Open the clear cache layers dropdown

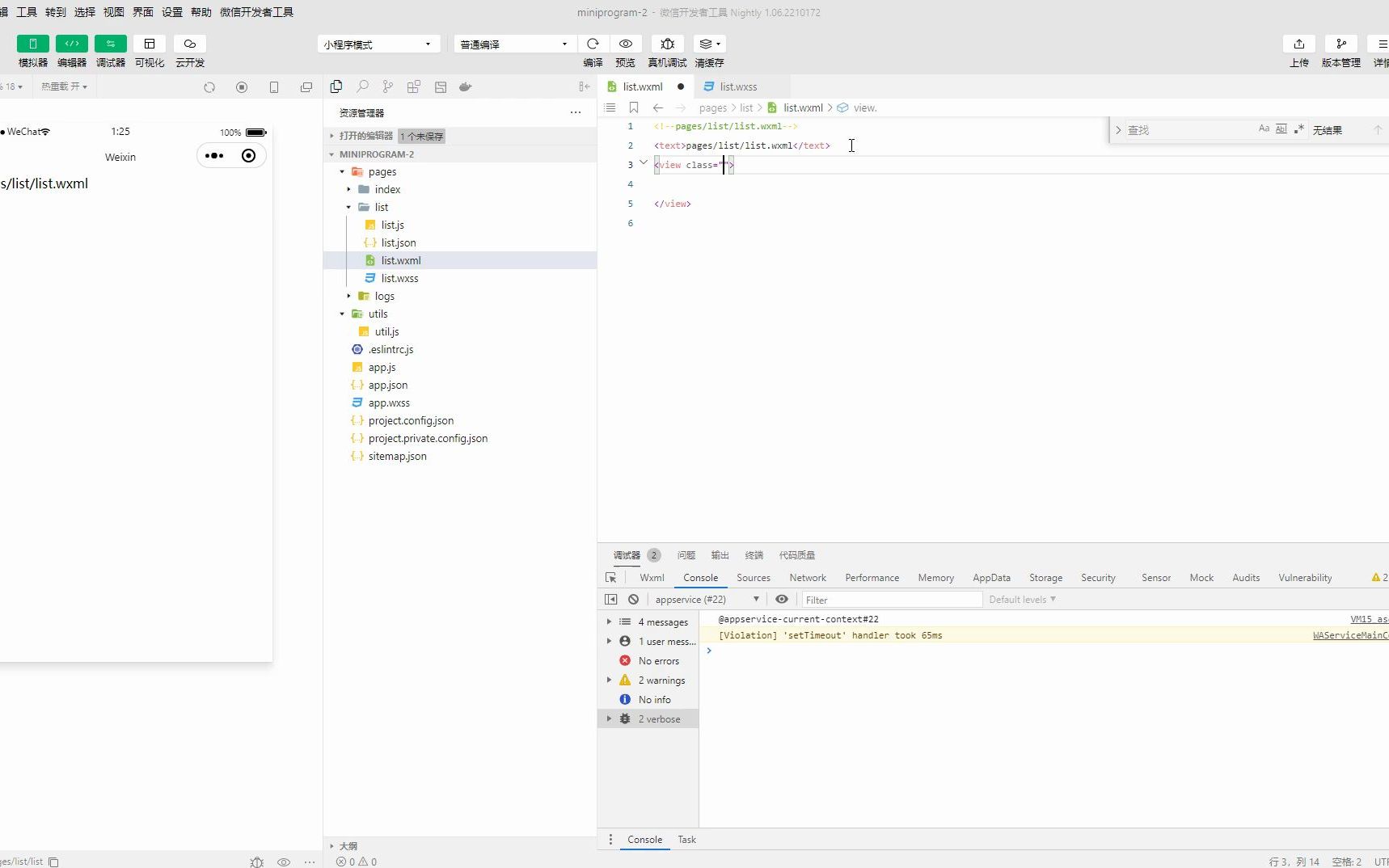click(x=709, y=44)
